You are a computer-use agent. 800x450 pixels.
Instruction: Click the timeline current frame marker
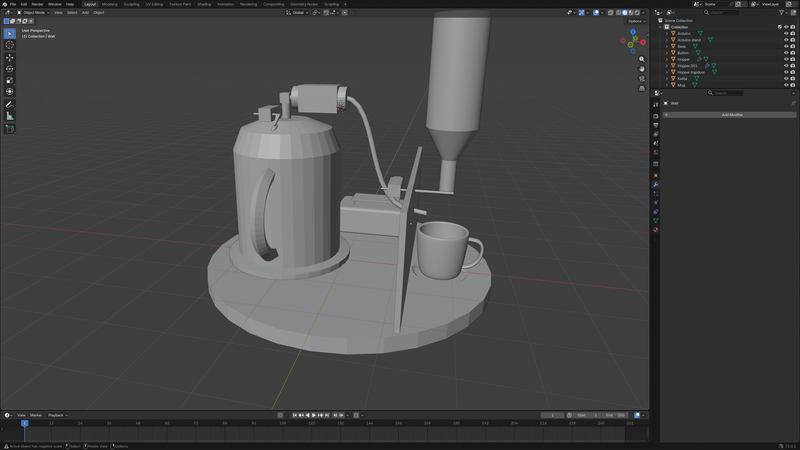(x=25, y=423)
